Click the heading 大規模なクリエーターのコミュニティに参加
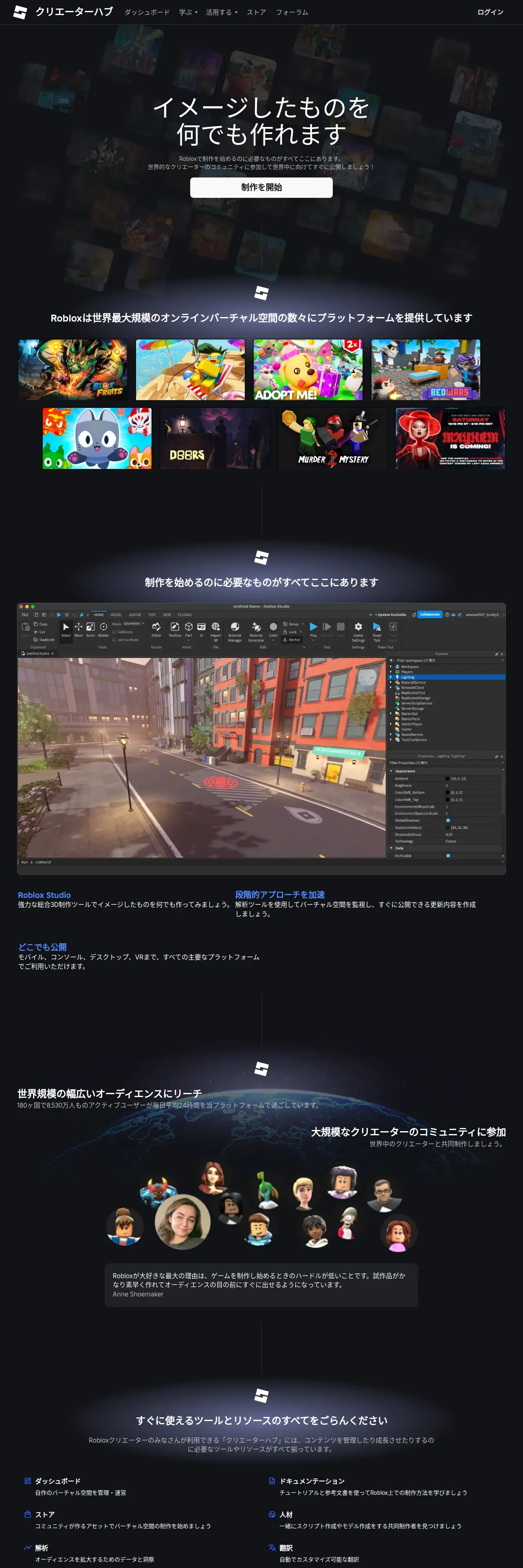The height and width of the screenshot is (1568, 523). (x=409, y=1132)
